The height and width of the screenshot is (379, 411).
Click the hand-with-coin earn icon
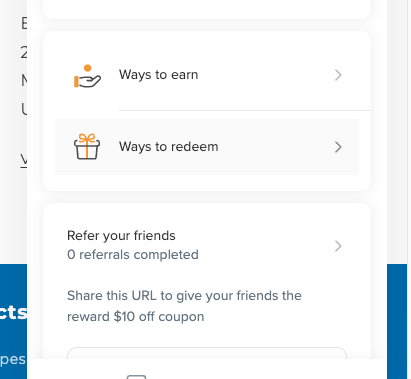(87, 76)
